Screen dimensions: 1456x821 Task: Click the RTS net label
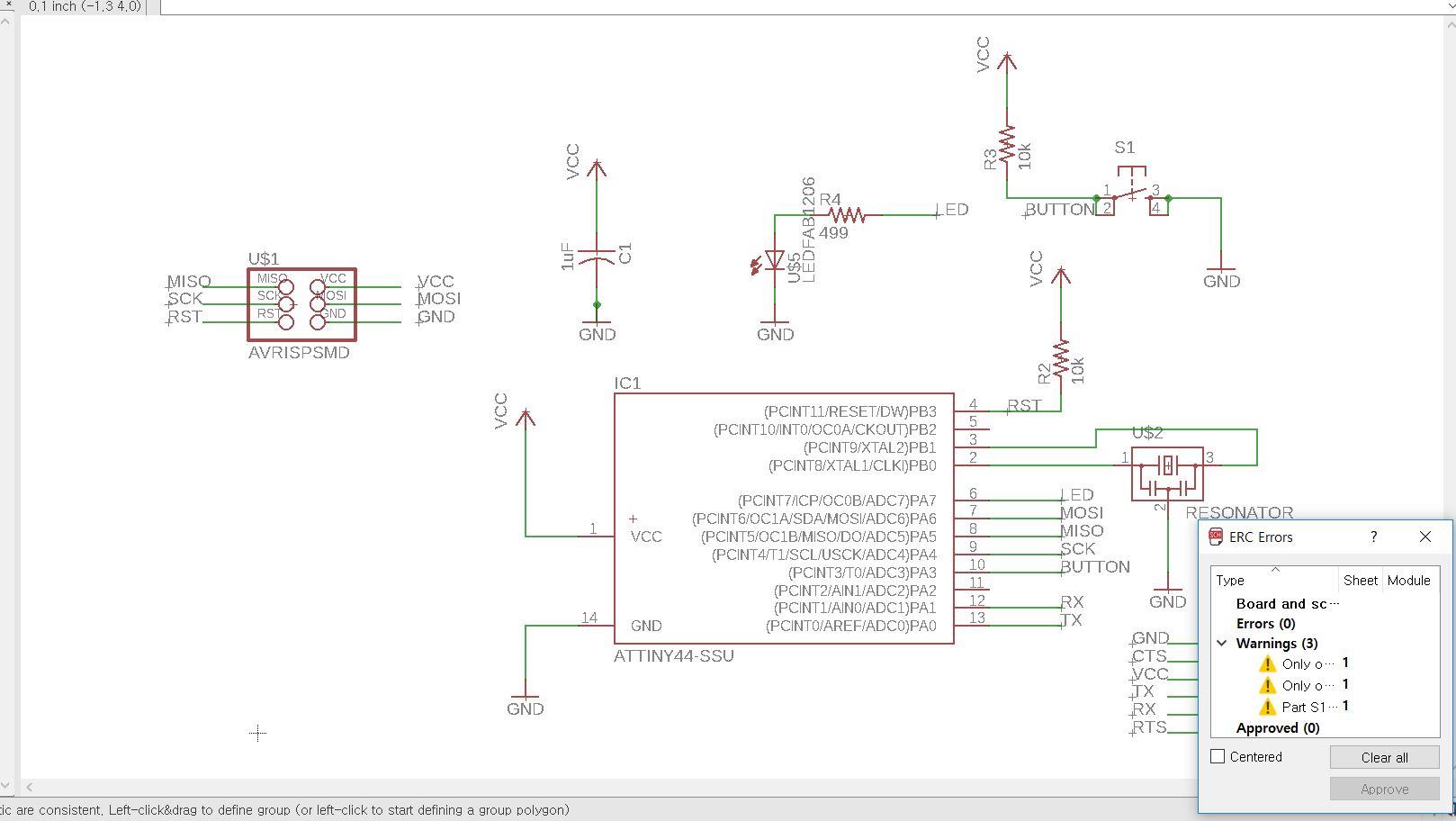(x=1149, y=726)
